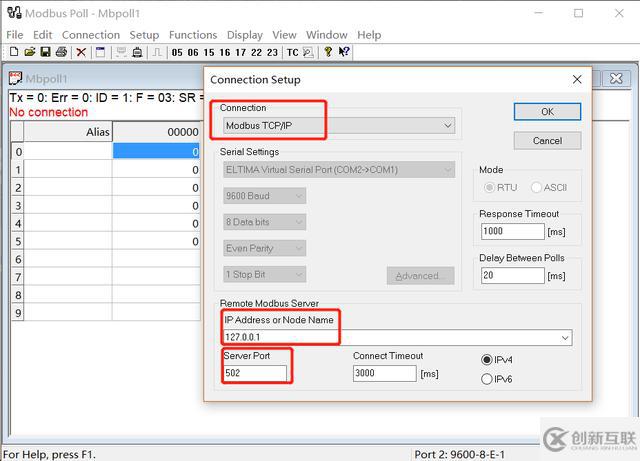The width and height of the screenshot is (640, 461).
Task: Close the Connection Setup dialog
Action: pos(577,79)
